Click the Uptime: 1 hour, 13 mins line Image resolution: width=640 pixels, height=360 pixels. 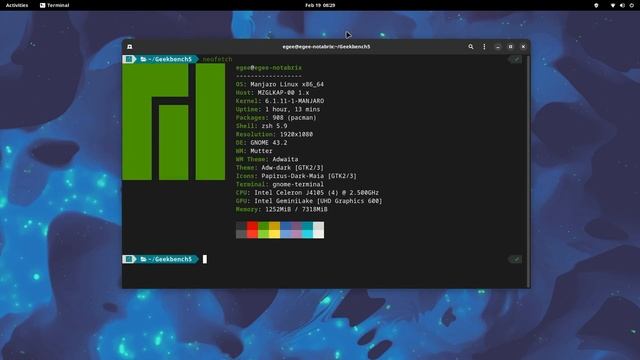click(278, 109)
